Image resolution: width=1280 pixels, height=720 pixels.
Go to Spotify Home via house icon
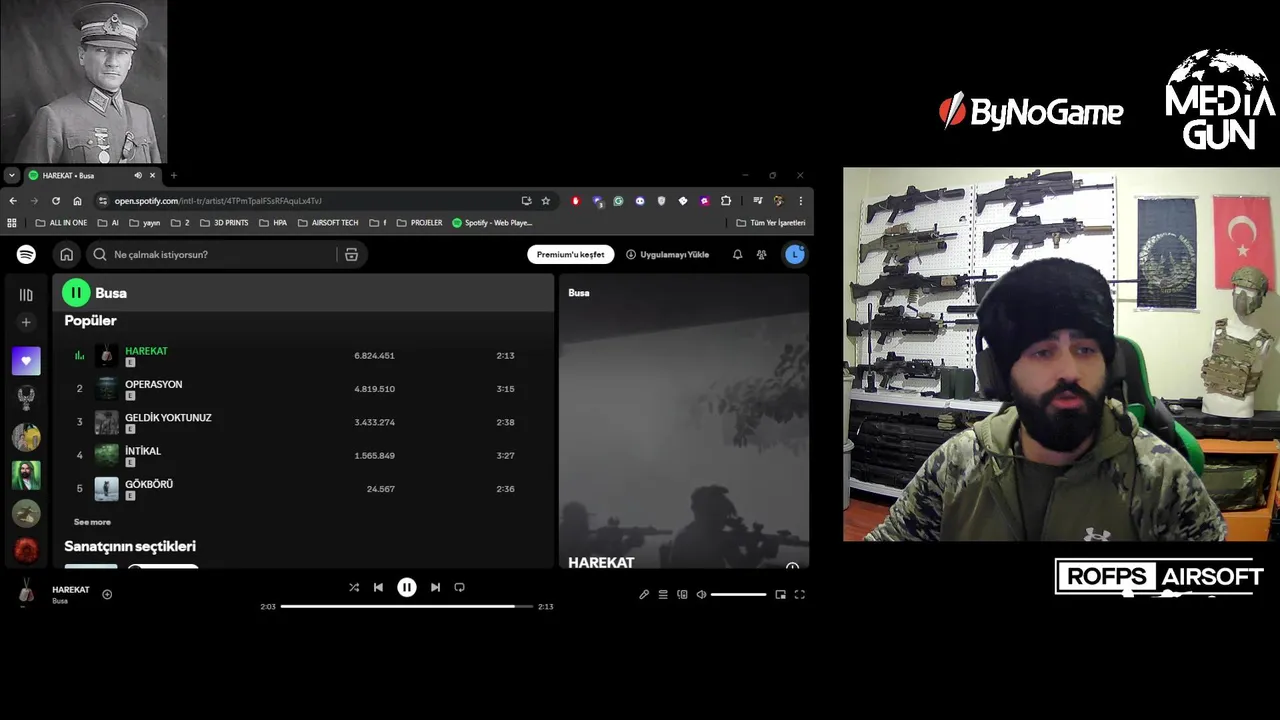tap(66, 255)
